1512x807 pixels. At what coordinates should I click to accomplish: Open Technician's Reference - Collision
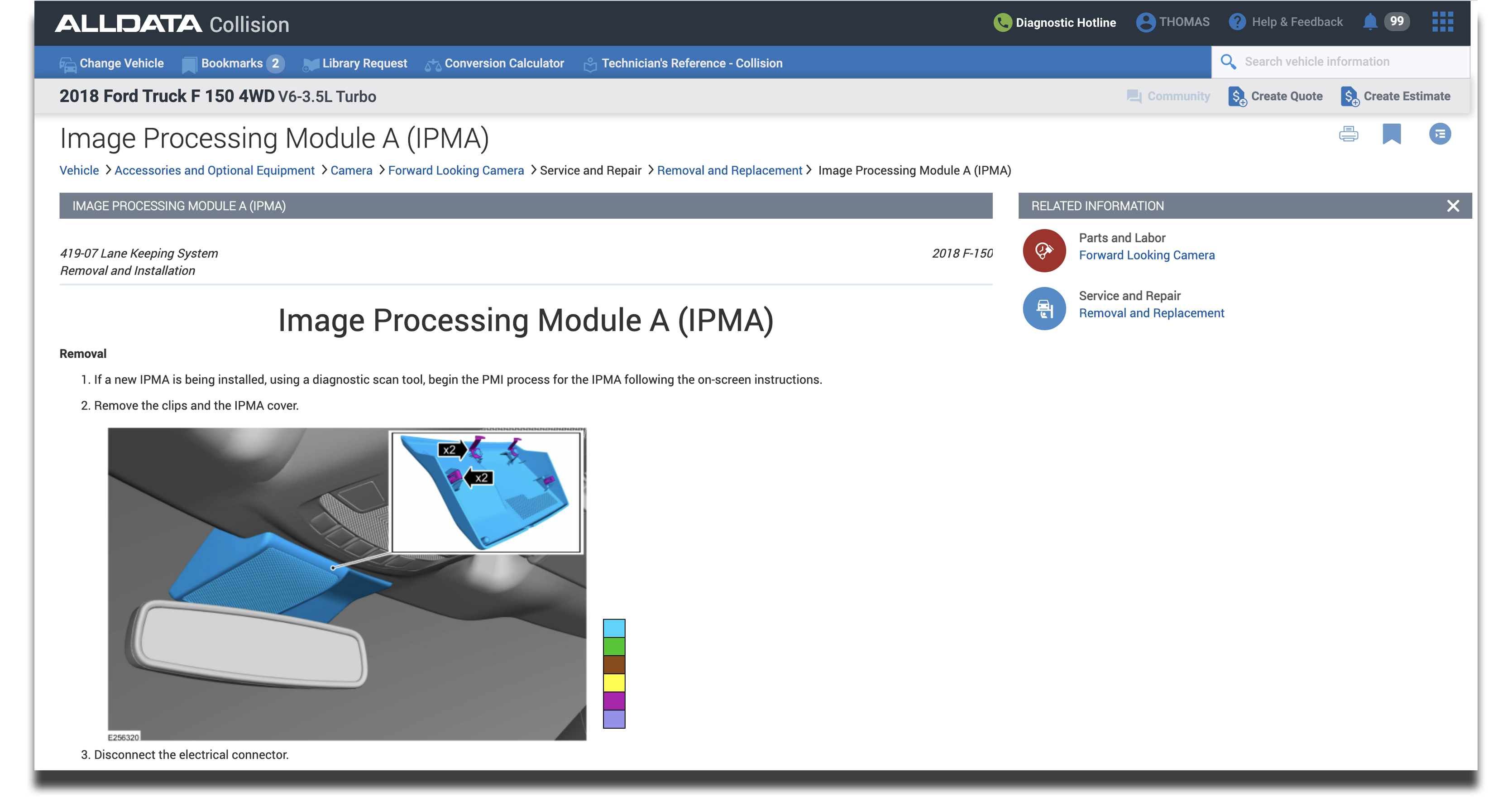tap(683, 63)
